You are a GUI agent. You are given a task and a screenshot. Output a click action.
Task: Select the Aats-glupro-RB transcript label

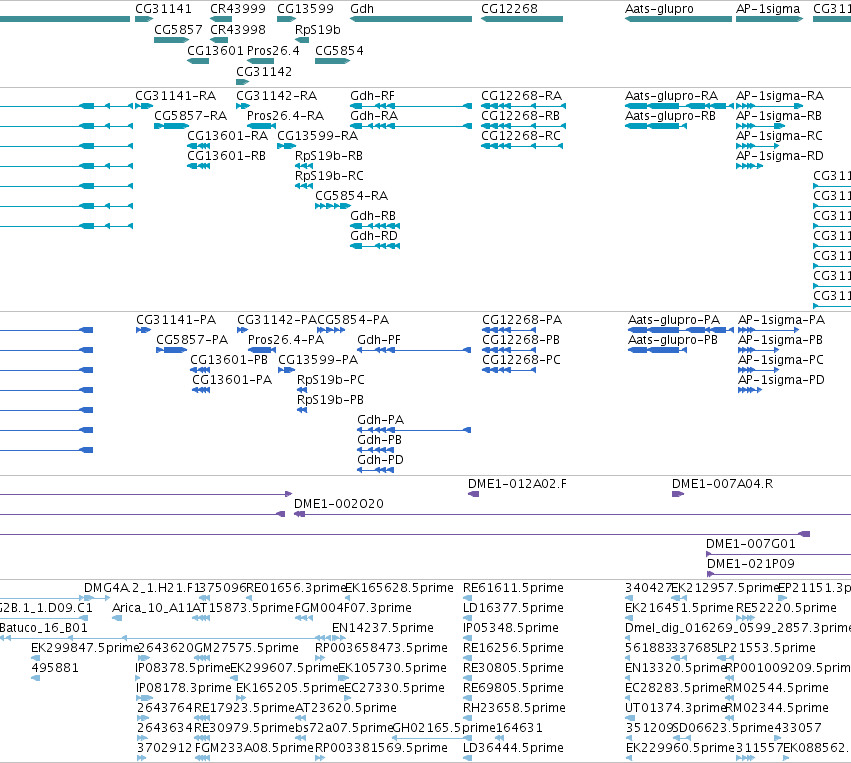[670, 116]
